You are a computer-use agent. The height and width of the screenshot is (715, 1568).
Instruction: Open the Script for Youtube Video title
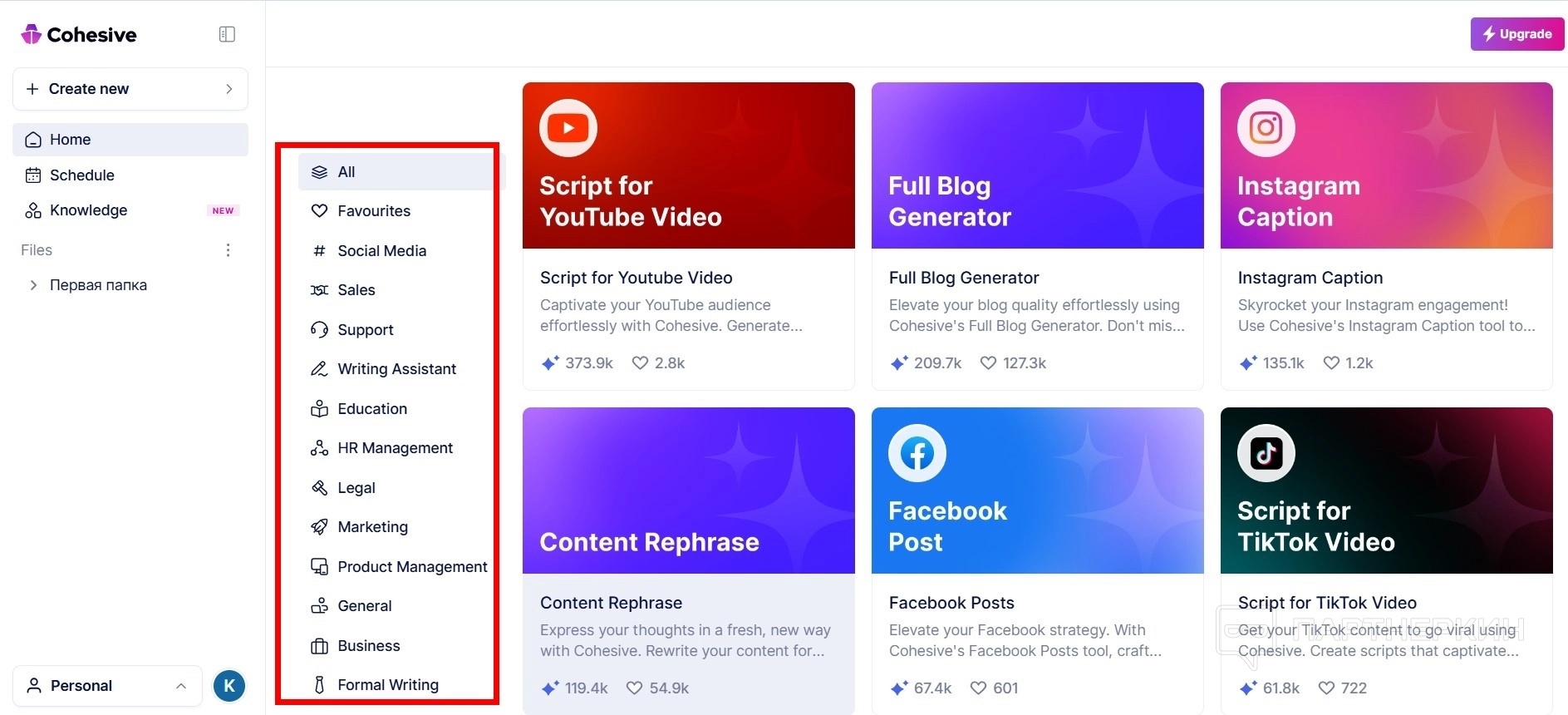(x=637, y=278)
